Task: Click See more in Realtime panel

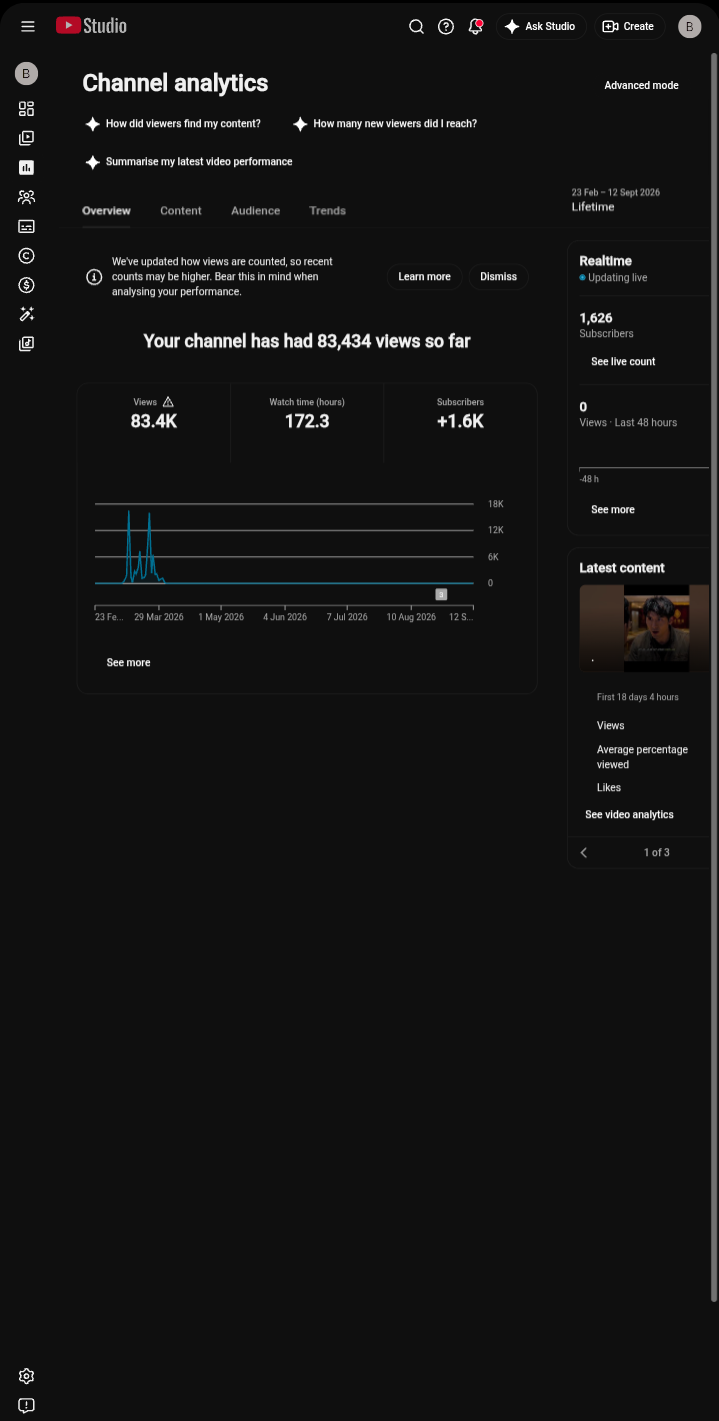Action: [613, 510]
